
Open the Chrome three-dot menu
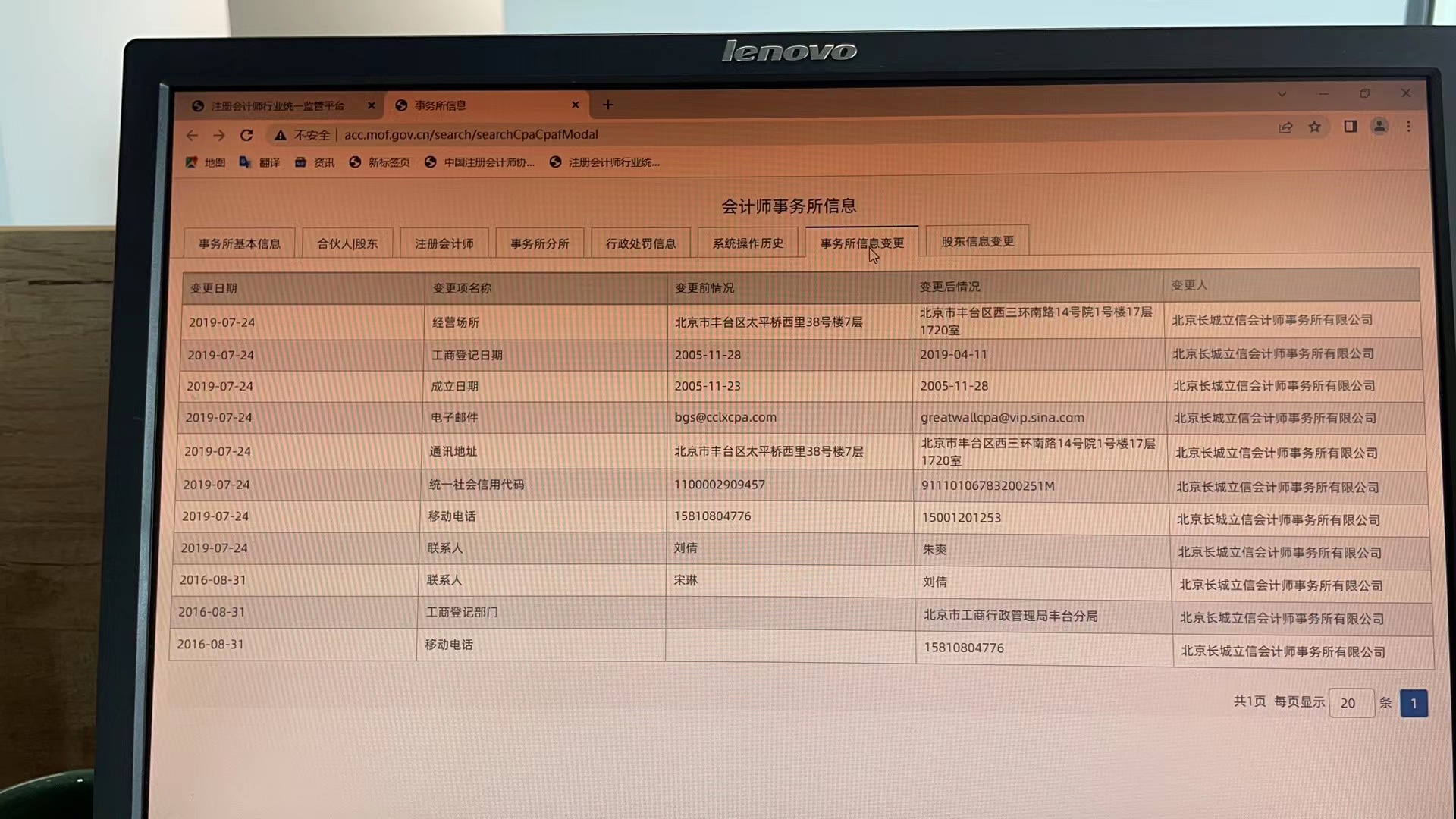coord(1408,127)
